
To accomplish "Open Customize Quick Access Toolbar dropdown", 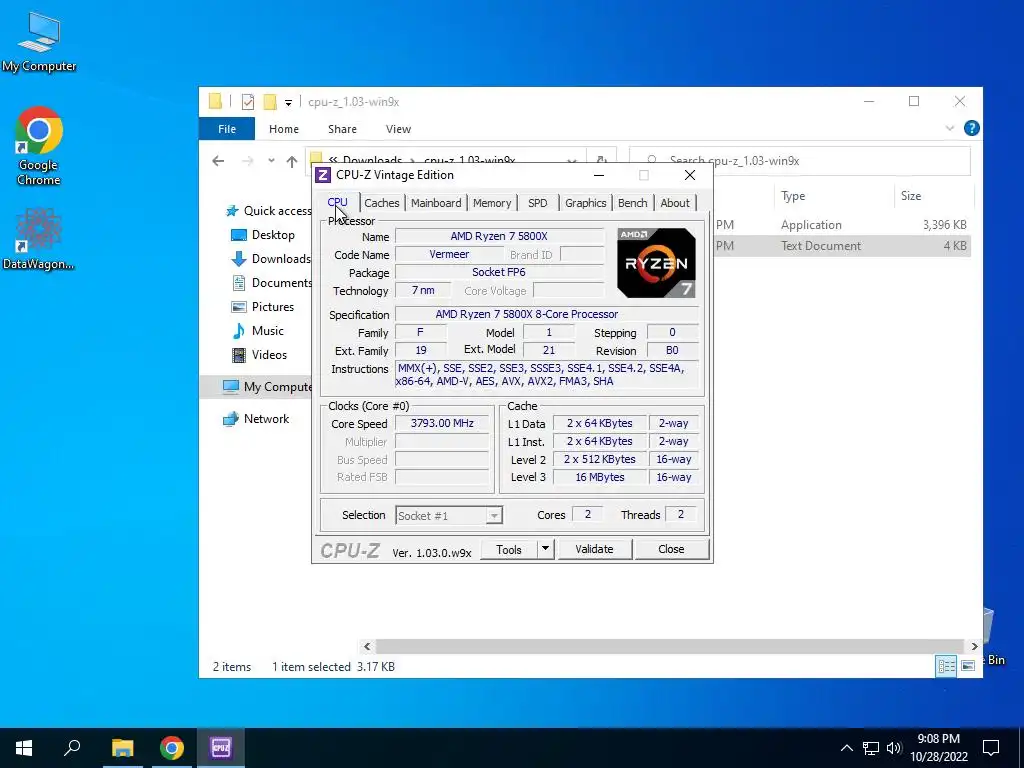I will 288,103.
